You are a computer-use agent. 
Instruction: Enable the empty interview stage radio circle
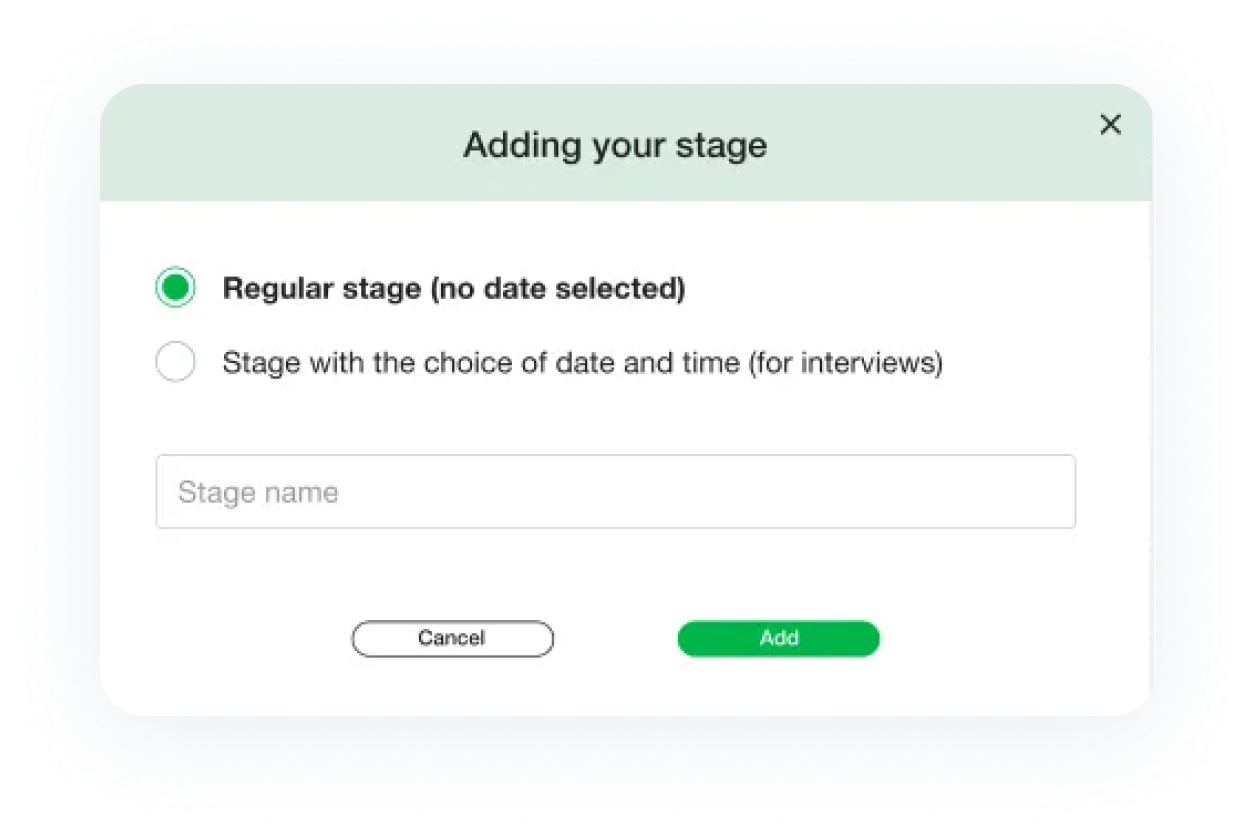pyautogui.click(x=176, y=362)
